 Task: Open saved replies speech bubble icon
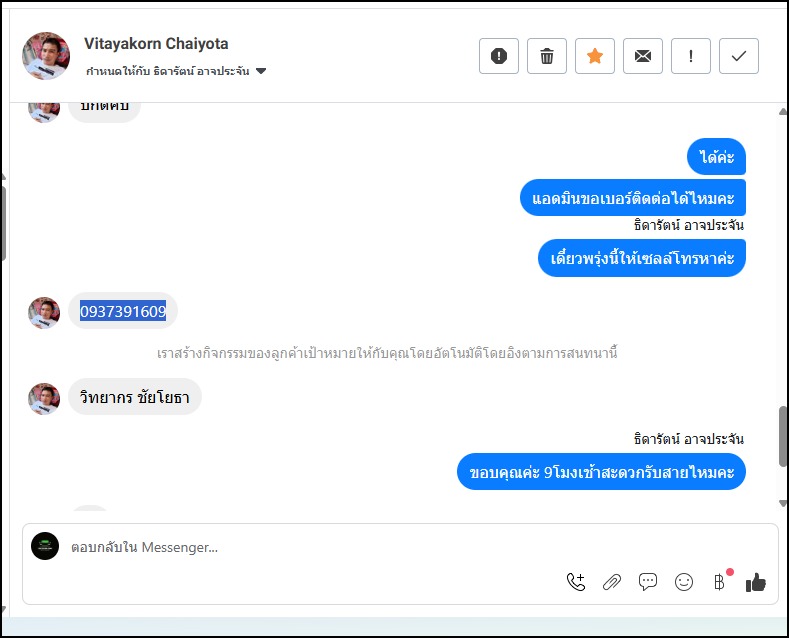pos(648,582)
